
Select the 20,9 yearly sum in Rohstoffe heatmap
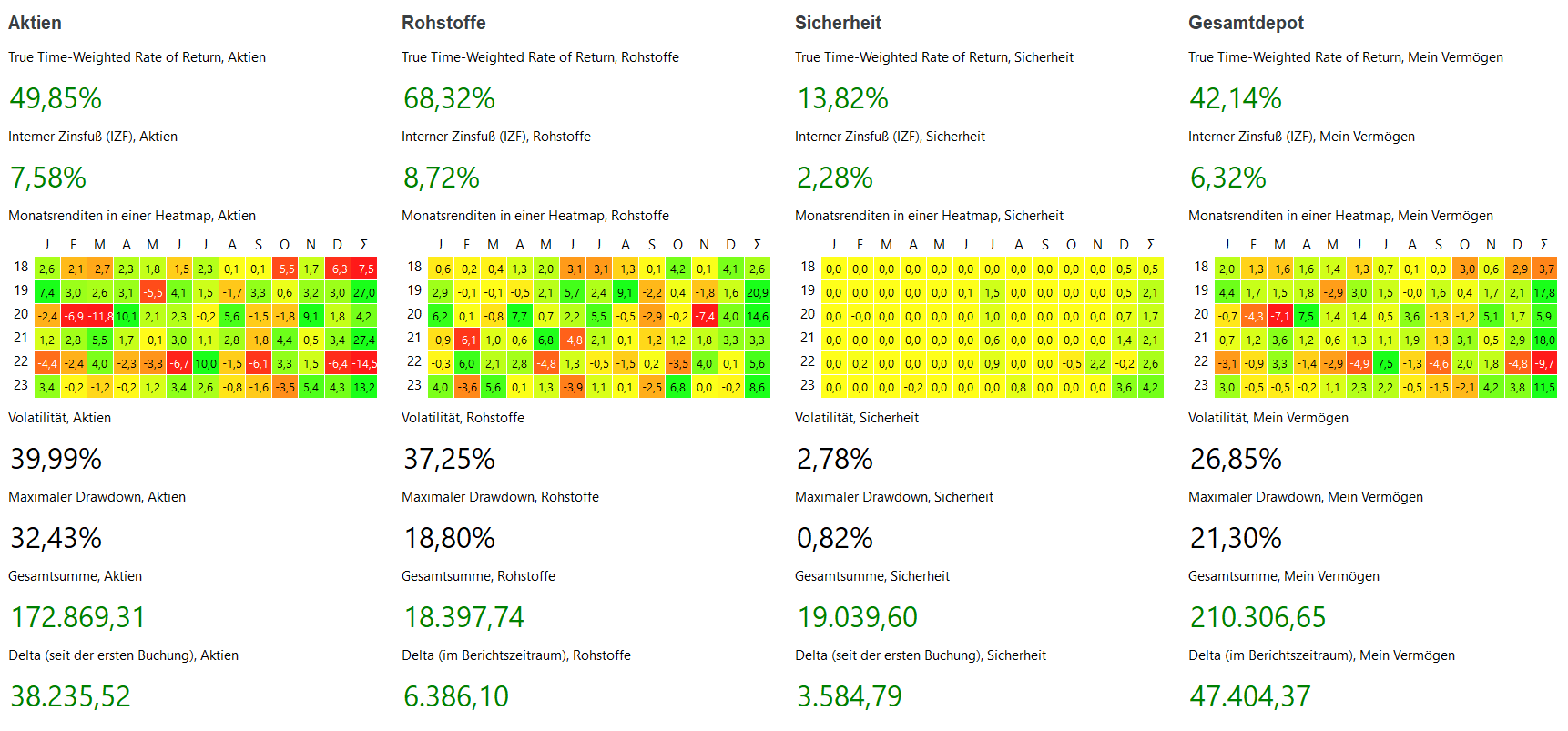[x=758, y=293]
